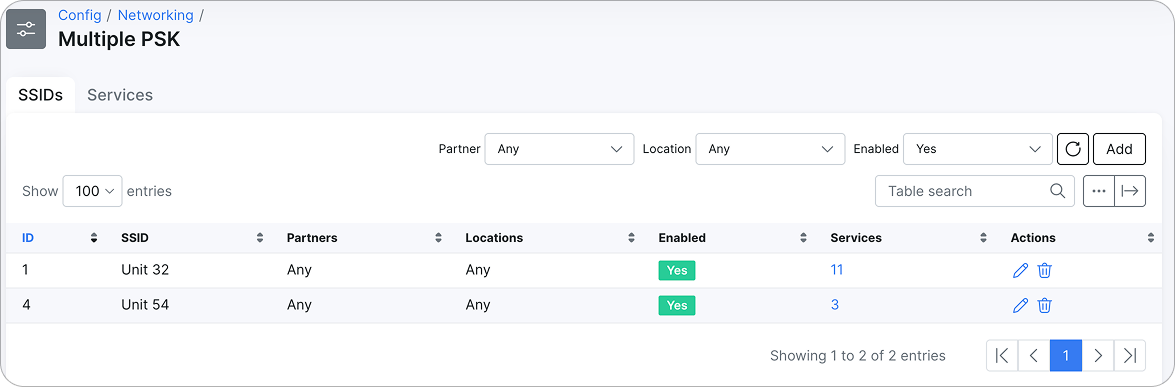Click the config sliders icon in header
The height and width of the screenshot is (387, 1175).
point(26,29)
